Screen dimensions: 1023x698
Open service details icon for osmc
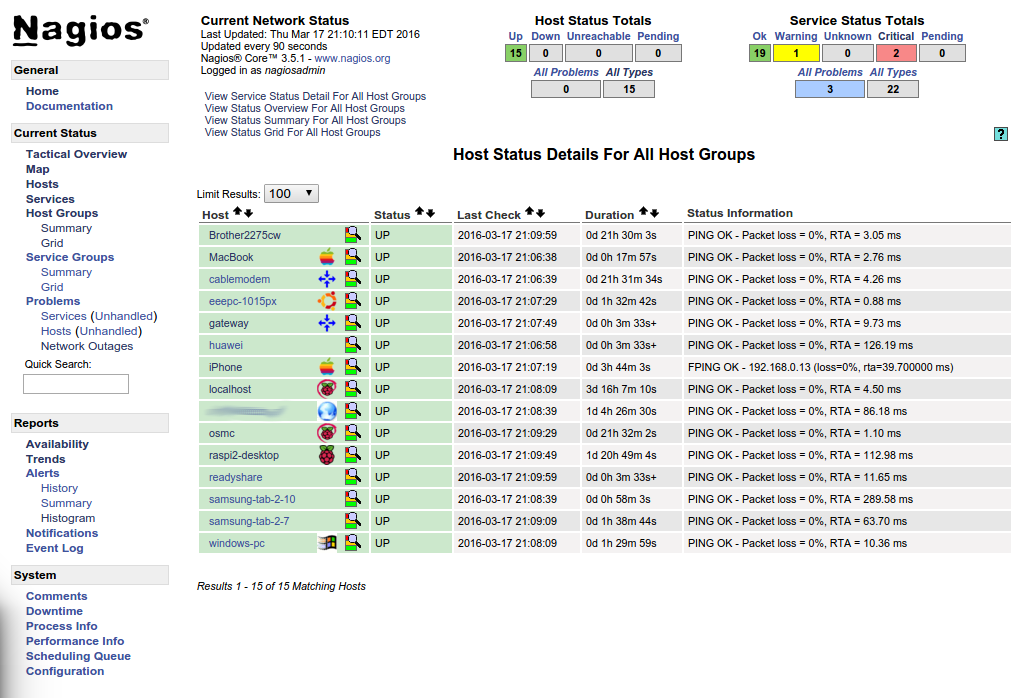(x=352, y=432)
